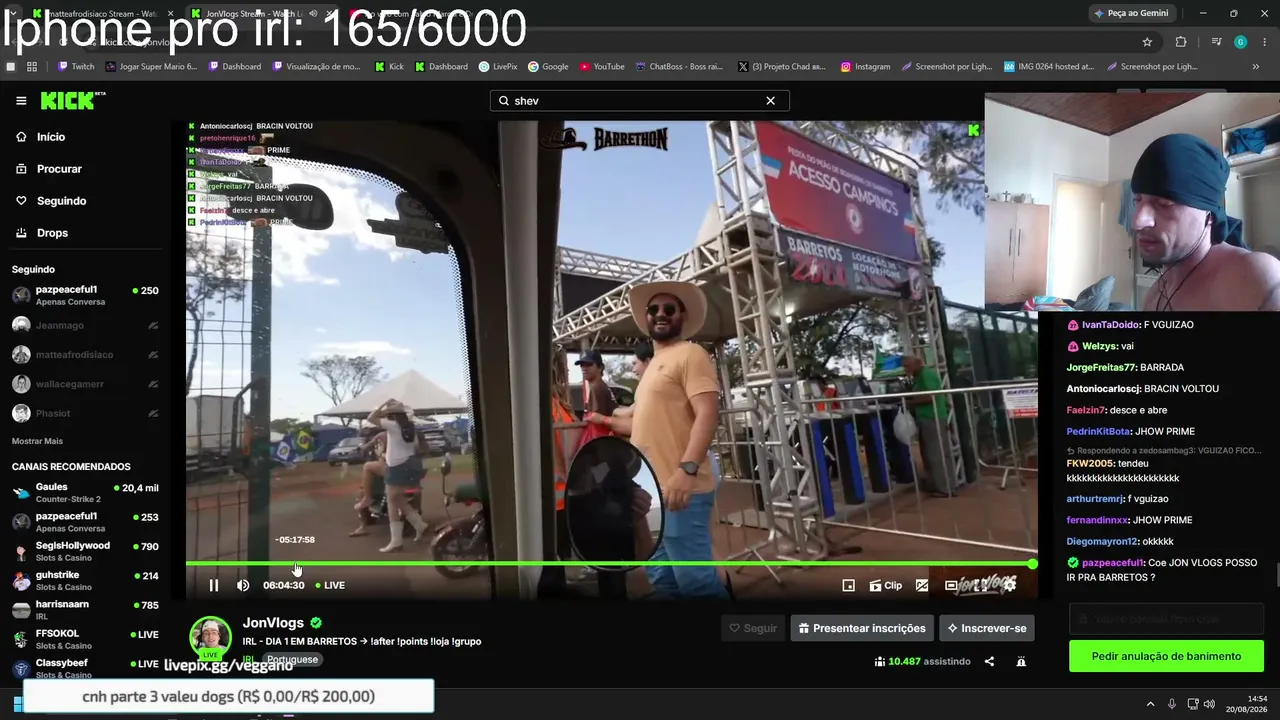Open the Kick hamburger menu
1280x720 pixels.
(x=21, y=101)
